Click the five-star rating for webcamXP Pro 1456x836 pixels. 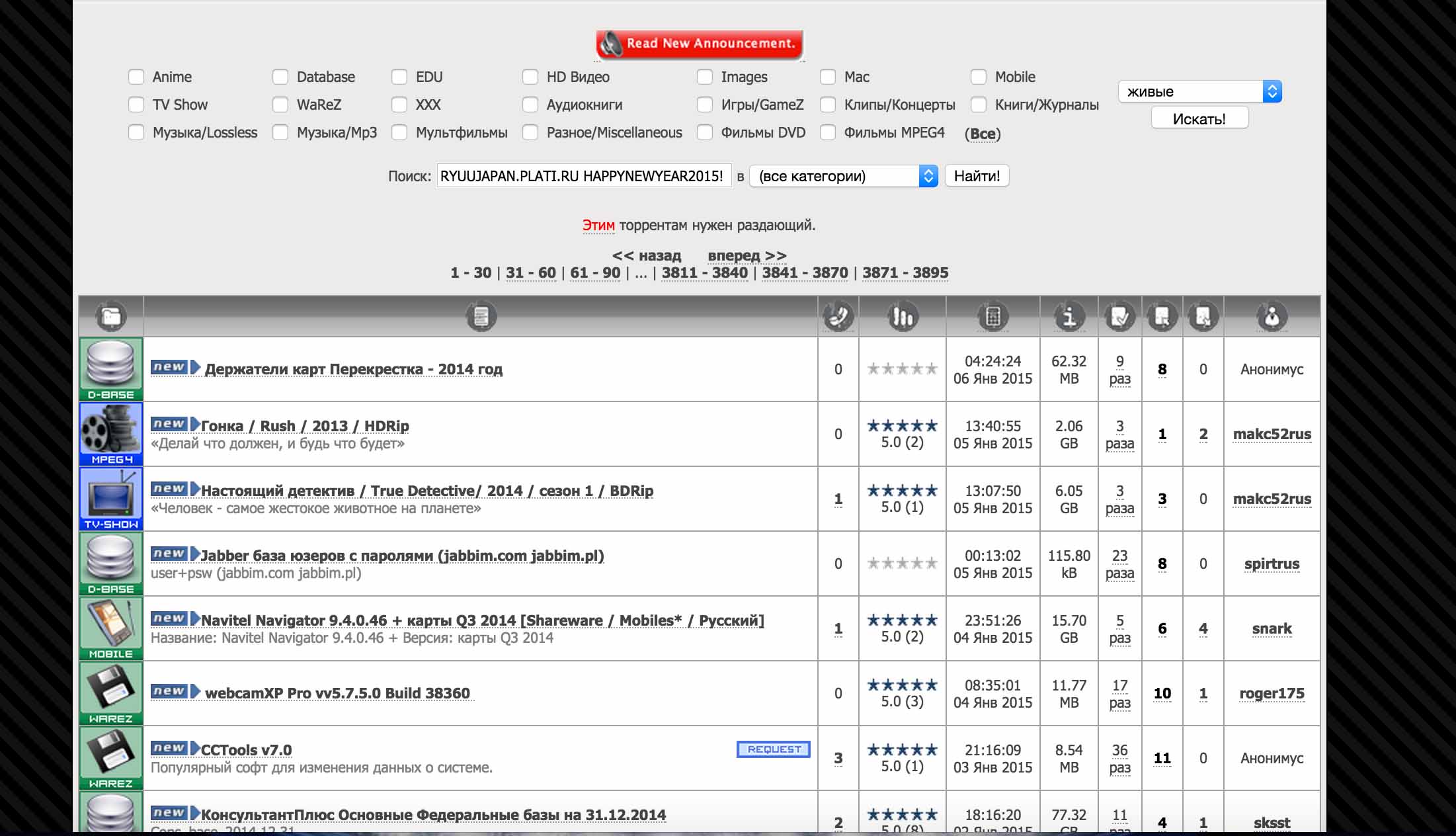pyautogui.click(x=902, y=685)
